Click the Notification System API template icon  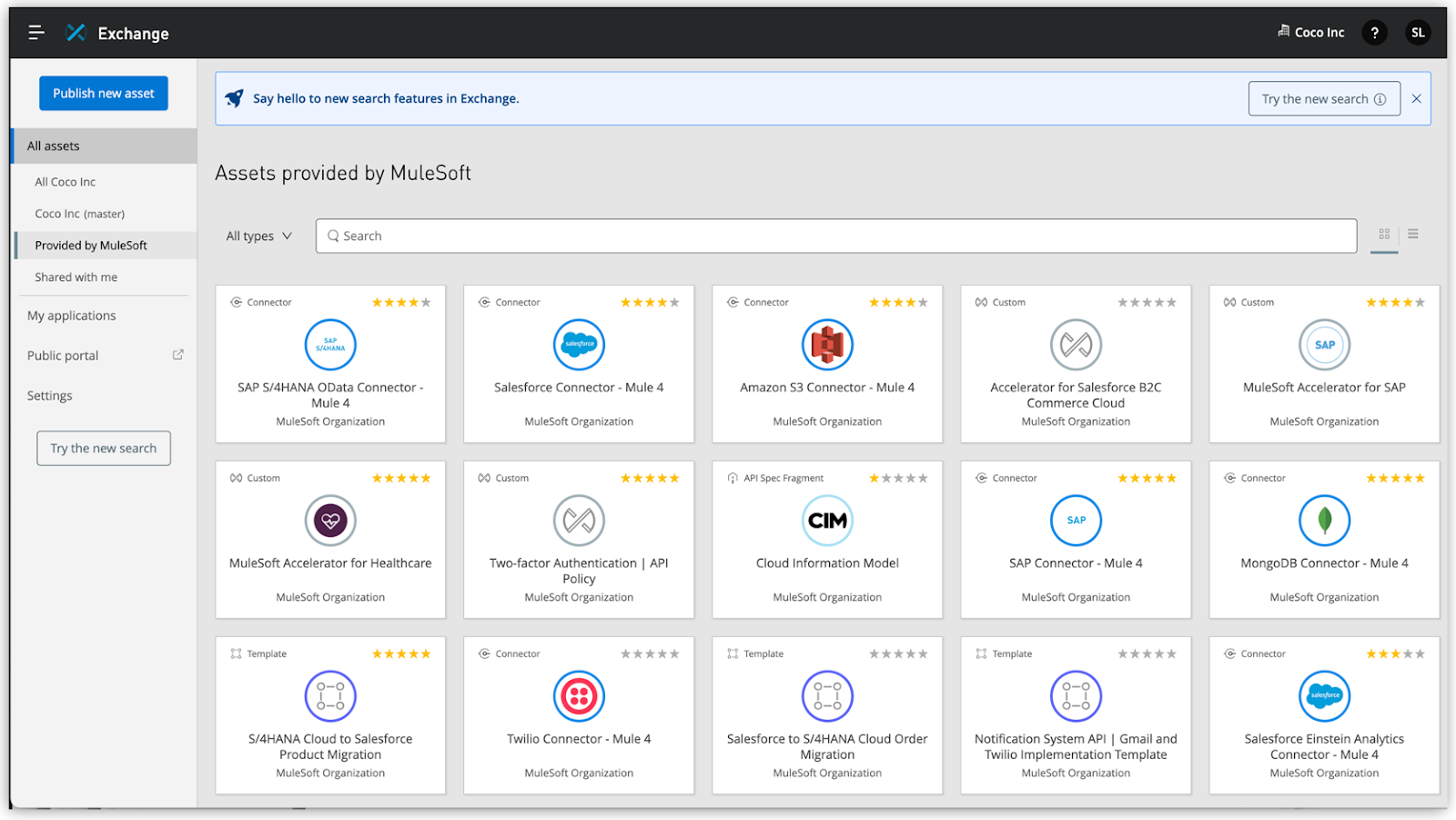click(x=1076, y=696)
